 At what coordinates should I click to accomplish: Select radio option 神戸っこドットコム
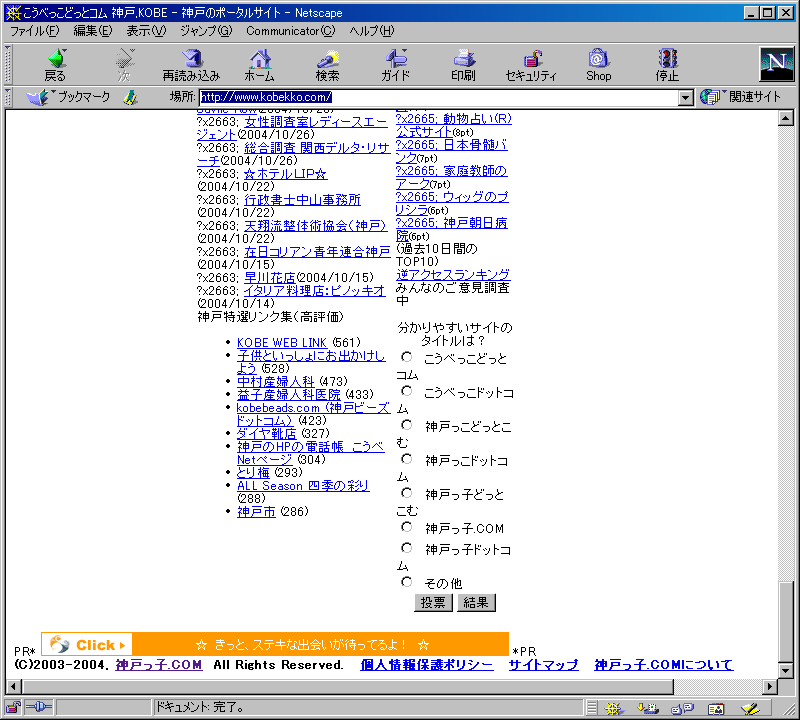(x=407, y=459)
